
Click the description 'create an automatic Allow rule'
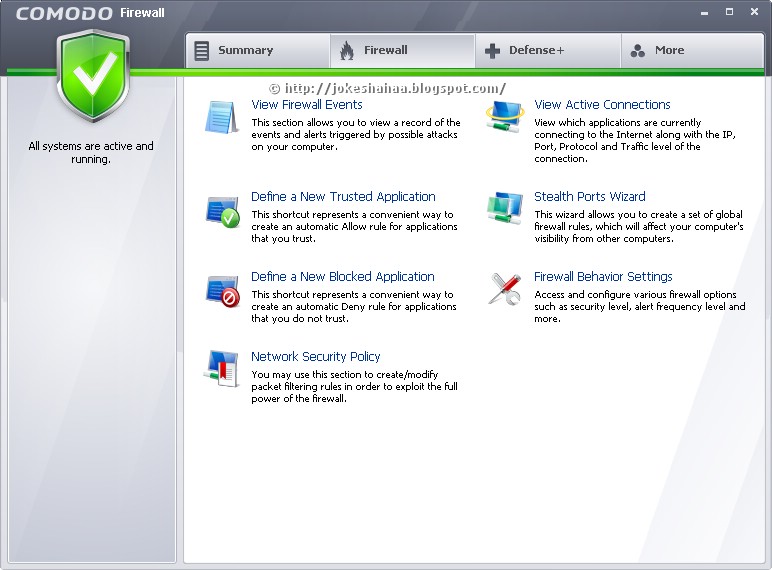(354, 226)
